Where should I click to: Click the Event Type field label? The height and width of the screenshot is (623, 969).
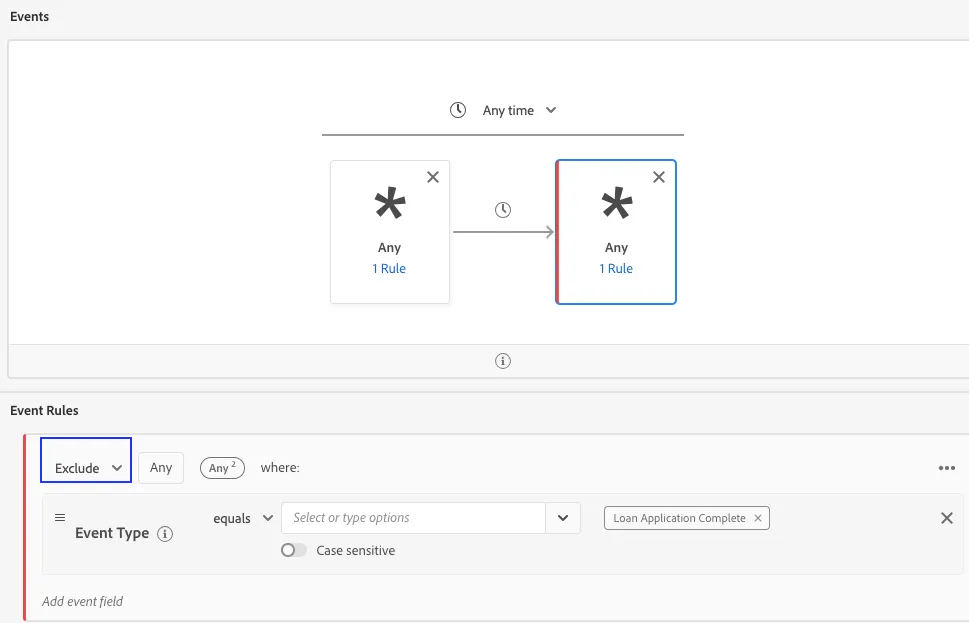(x=112, y=533)
